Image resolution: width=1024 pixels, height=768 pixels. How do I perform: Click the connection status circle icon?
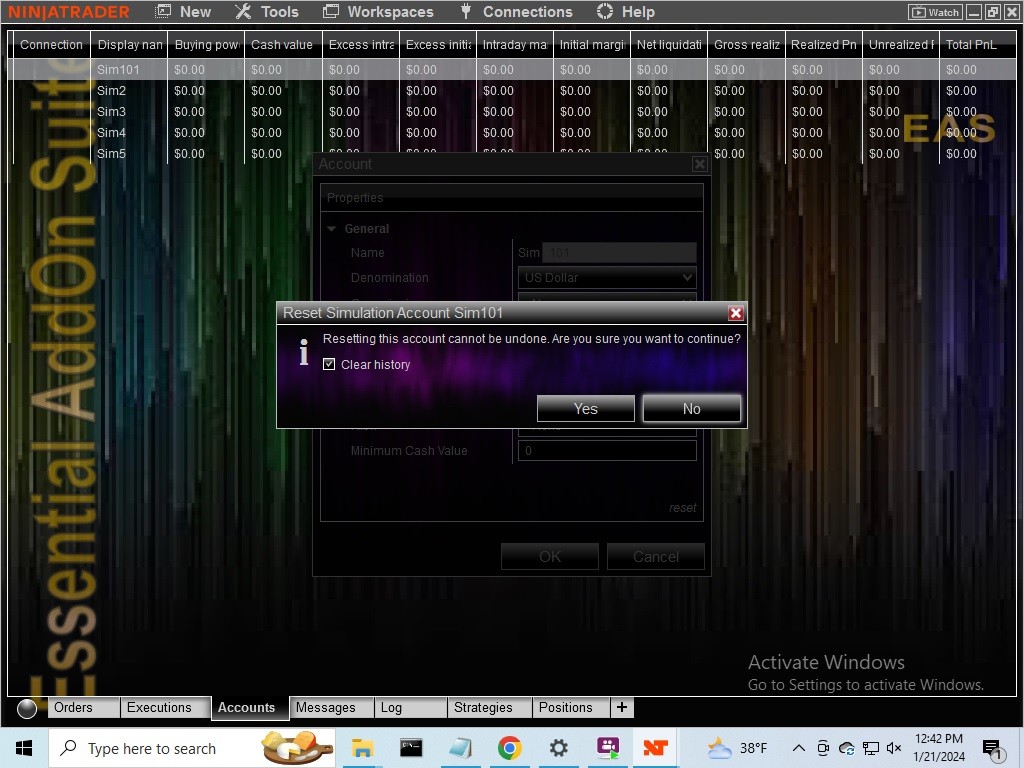[27, 708]
